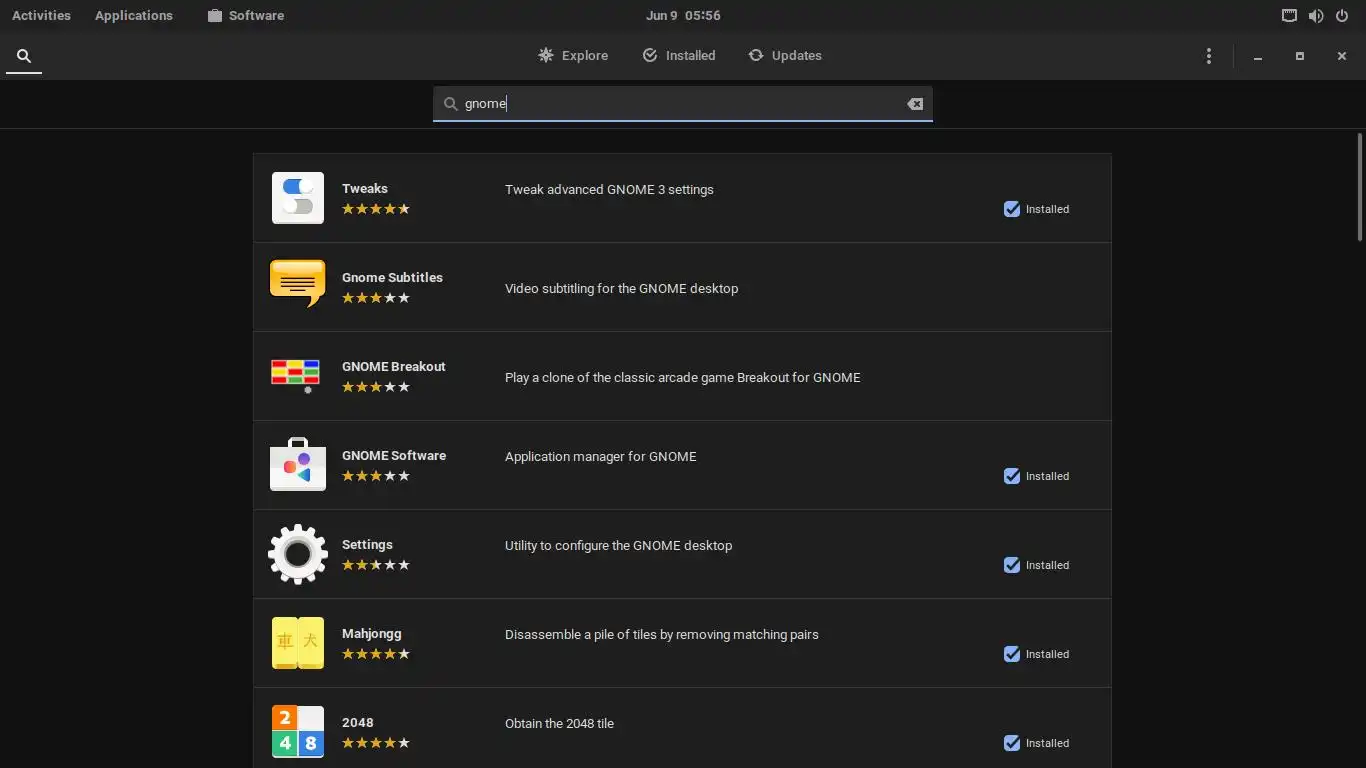Click the GNOME Software shopping bag icon
This screenshot has height=768, width=1366.
(x=298, y=464)
